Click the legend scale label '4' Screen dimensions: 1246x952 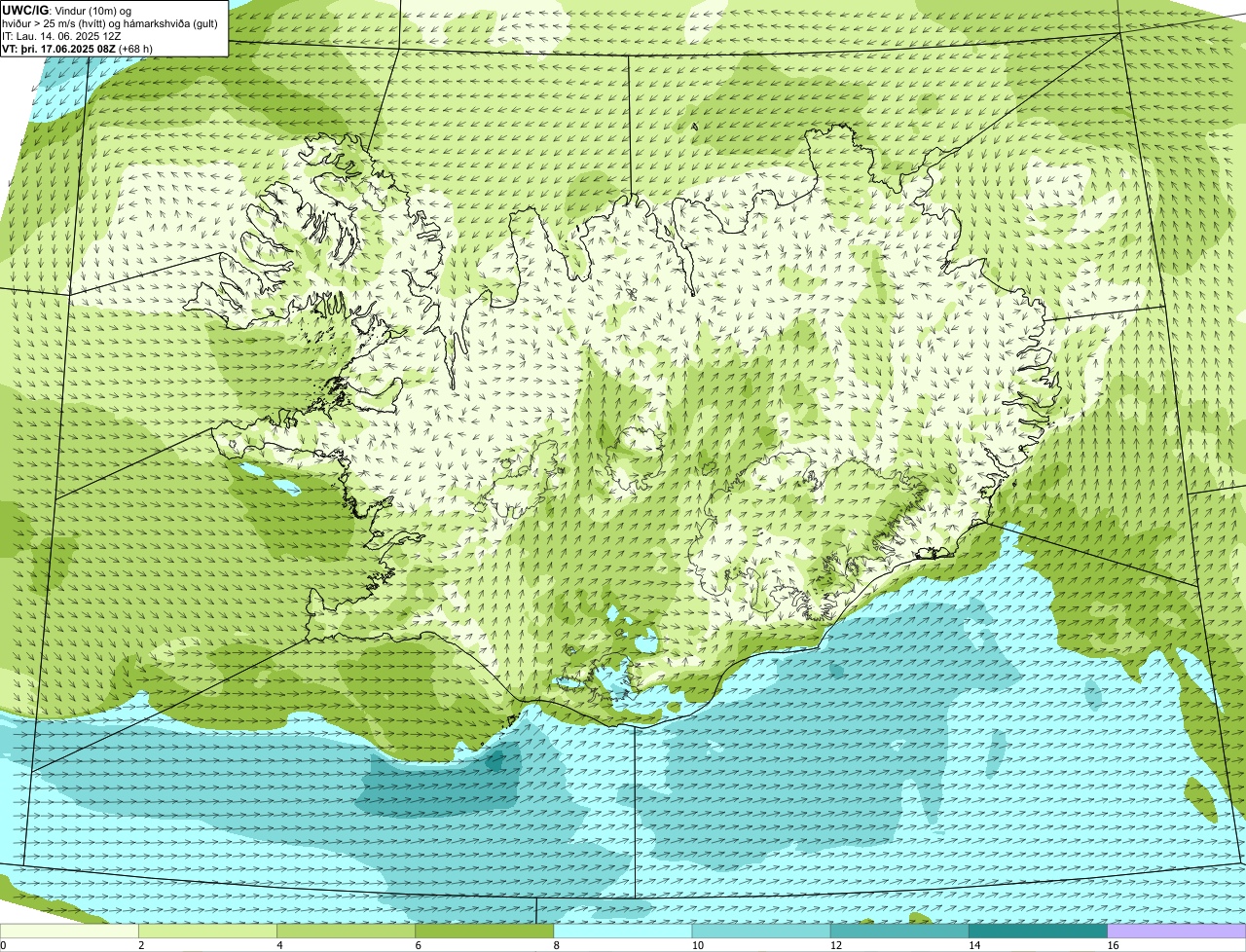(x=280, y=945)
